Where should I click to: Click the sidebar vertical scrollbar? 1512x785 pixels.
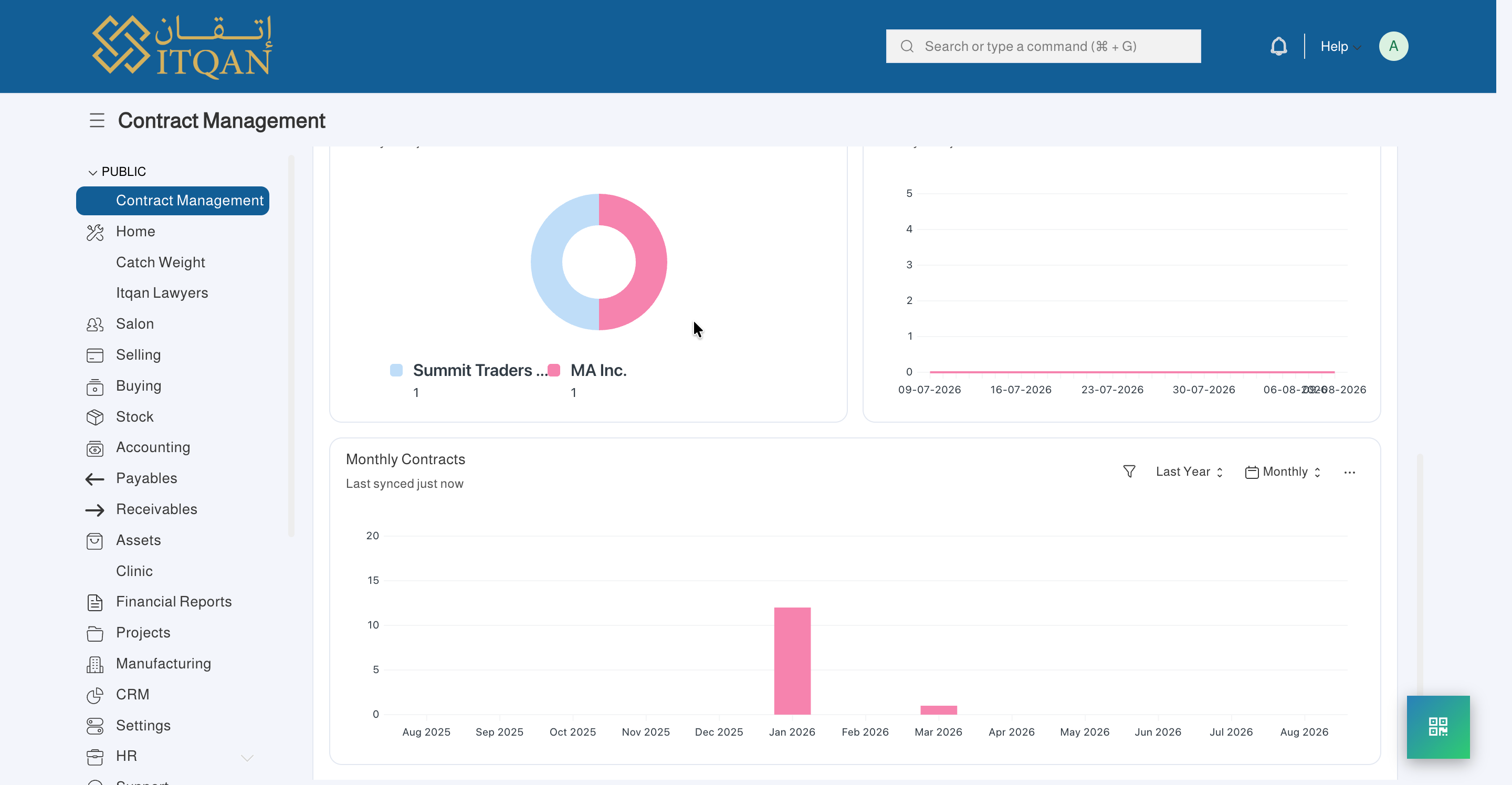(291, 346)
